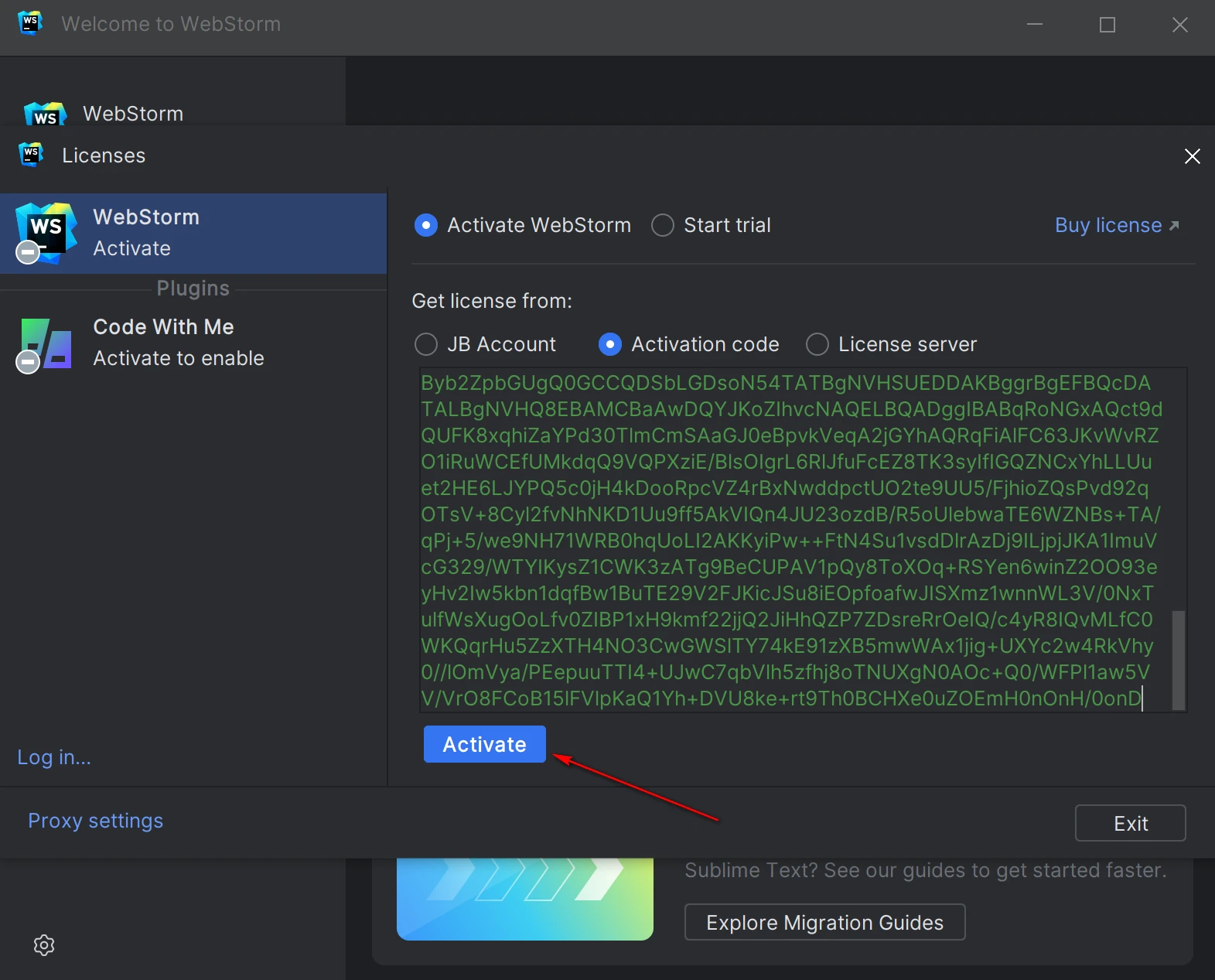1215x980 pixels.
Task: Click the WebStorm icon in the welcome sidebar
Action: pyautogui.click(x=46, y=114)
